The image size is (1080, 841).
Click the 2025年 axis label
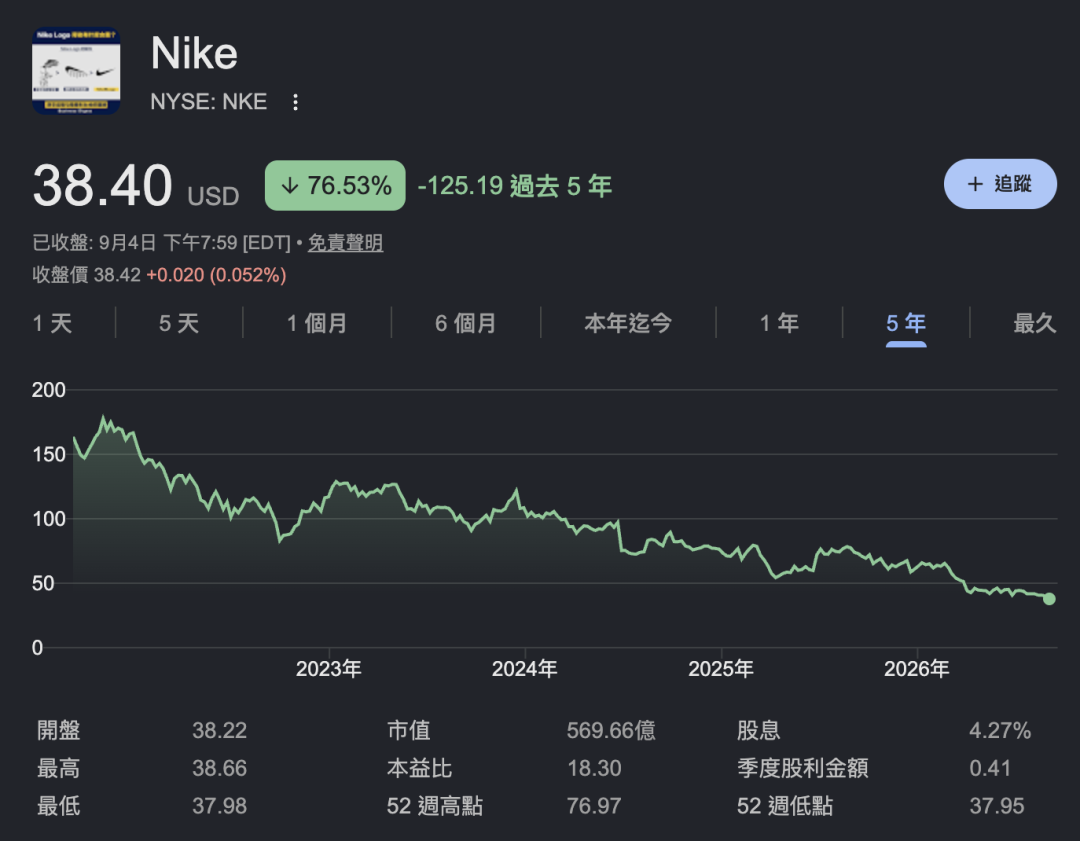coord(721,668)
